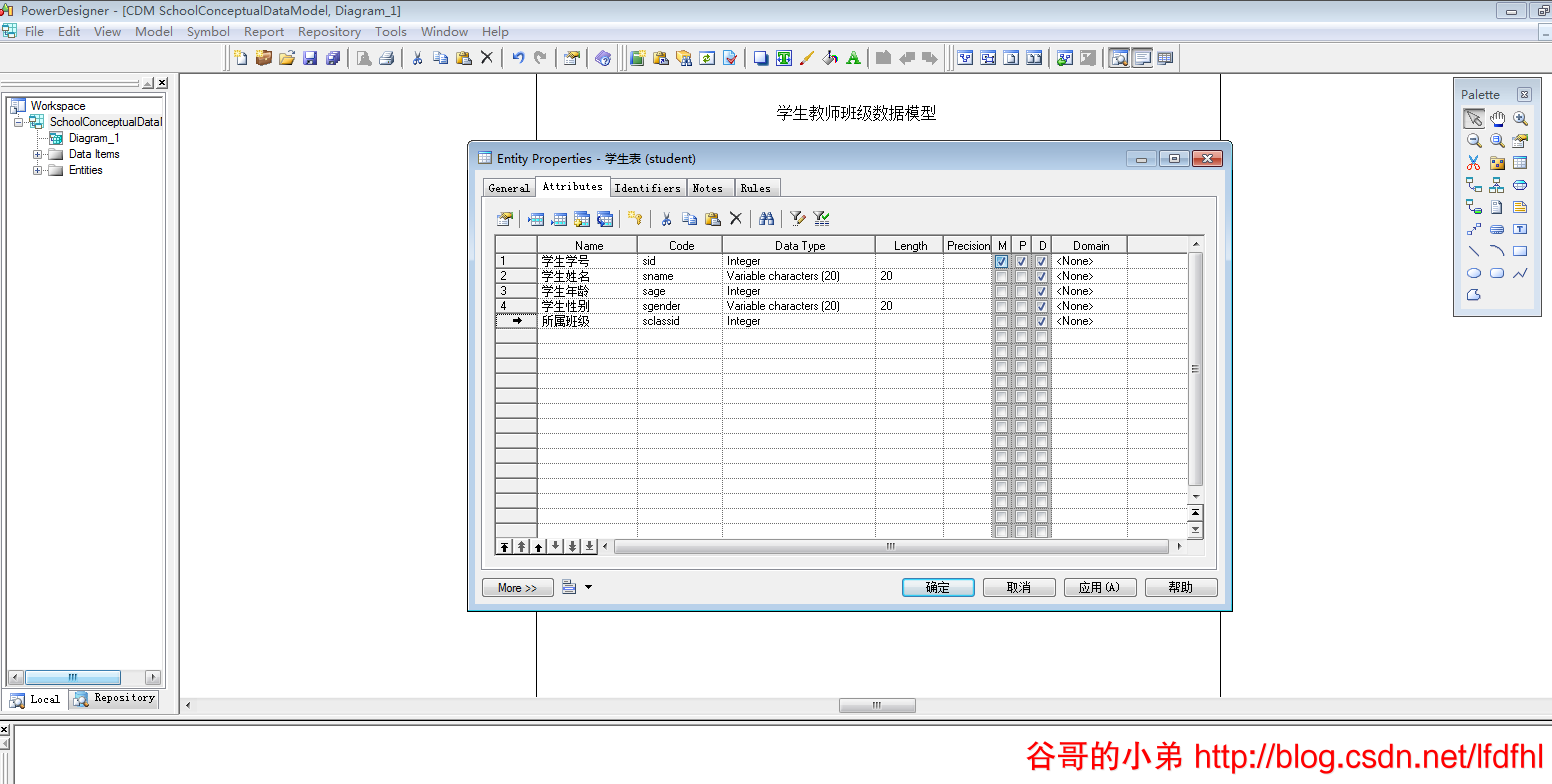Switch to the General tab
Viewport: 1552px width, 784px height.
point(509,188)
